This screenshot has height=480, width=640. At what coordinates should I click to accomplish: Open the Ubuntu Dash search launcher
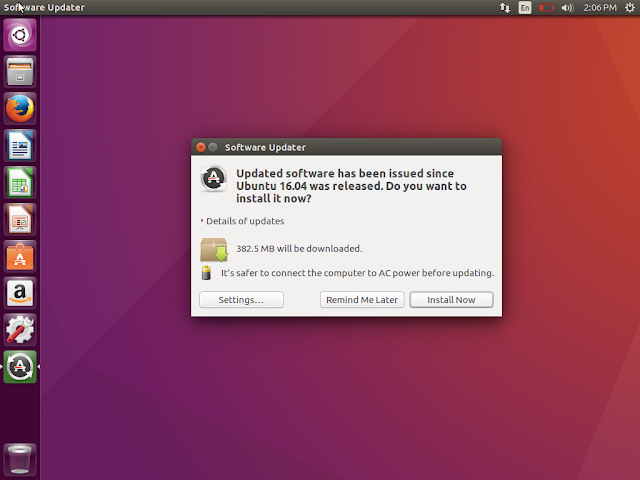(20, 35)
